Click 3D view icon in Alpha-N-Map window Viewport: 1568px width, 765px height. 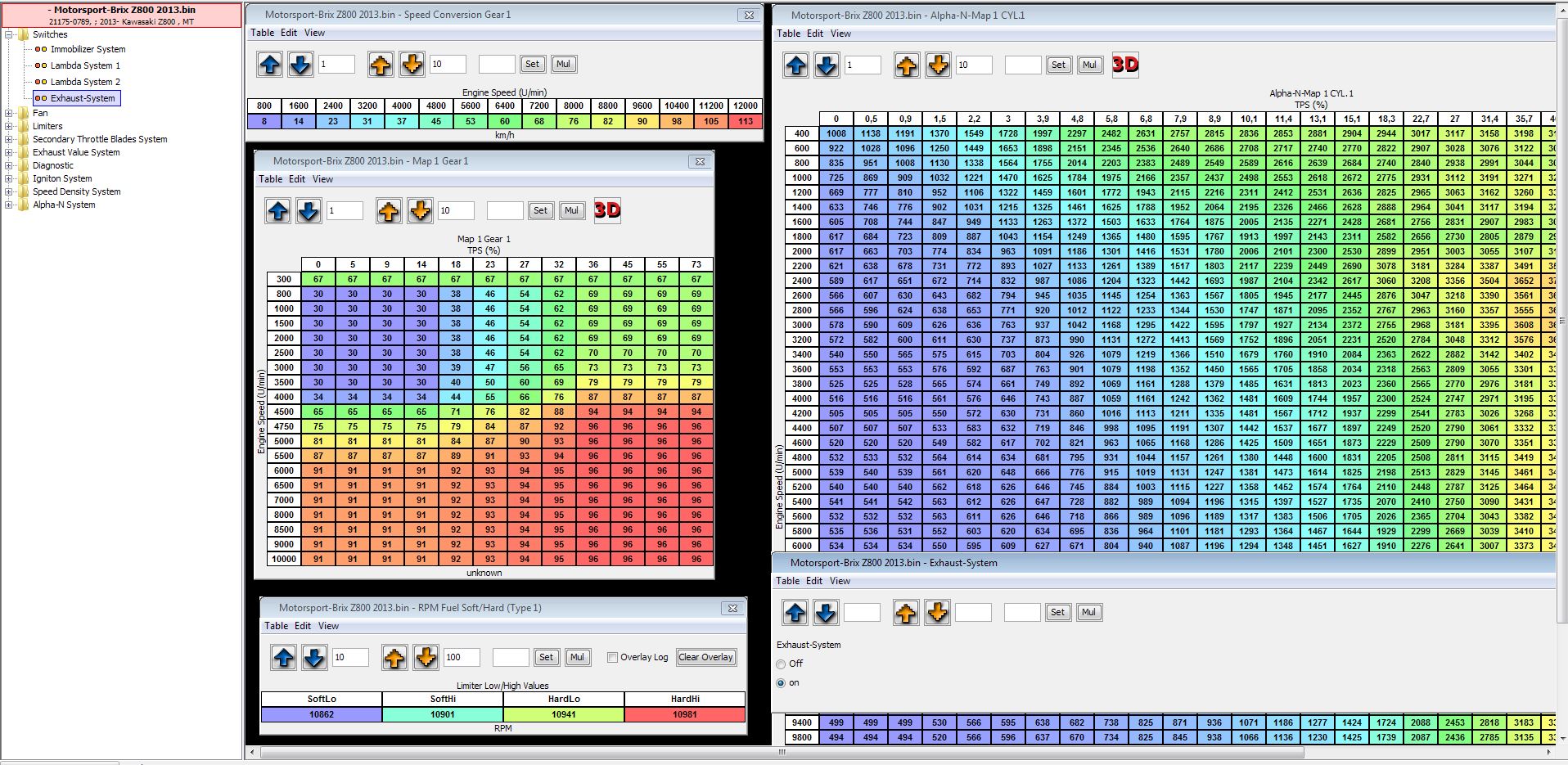tap(1124, 65)
